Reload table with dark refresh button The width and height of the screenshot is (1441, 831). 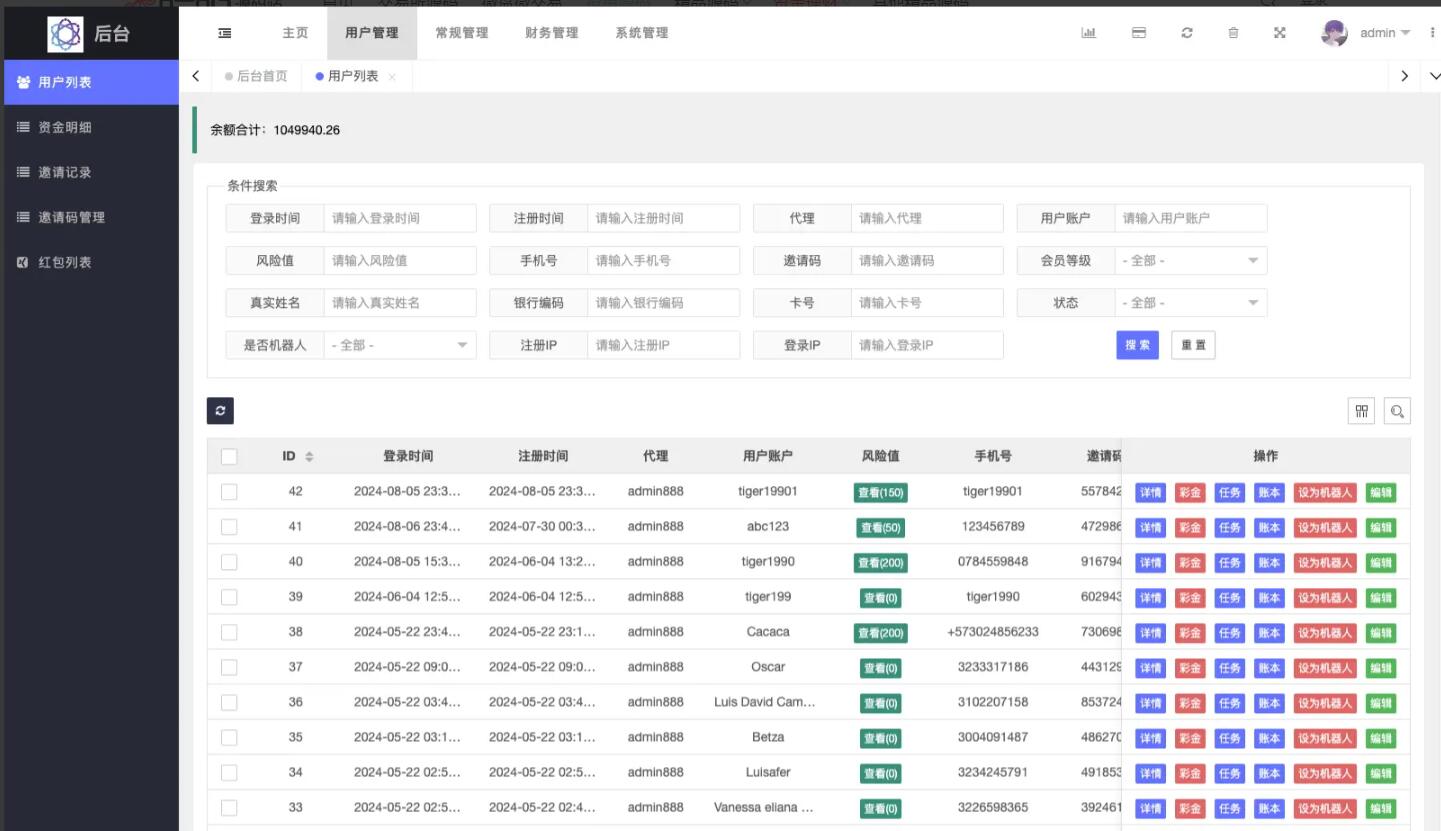pos(220,411)
